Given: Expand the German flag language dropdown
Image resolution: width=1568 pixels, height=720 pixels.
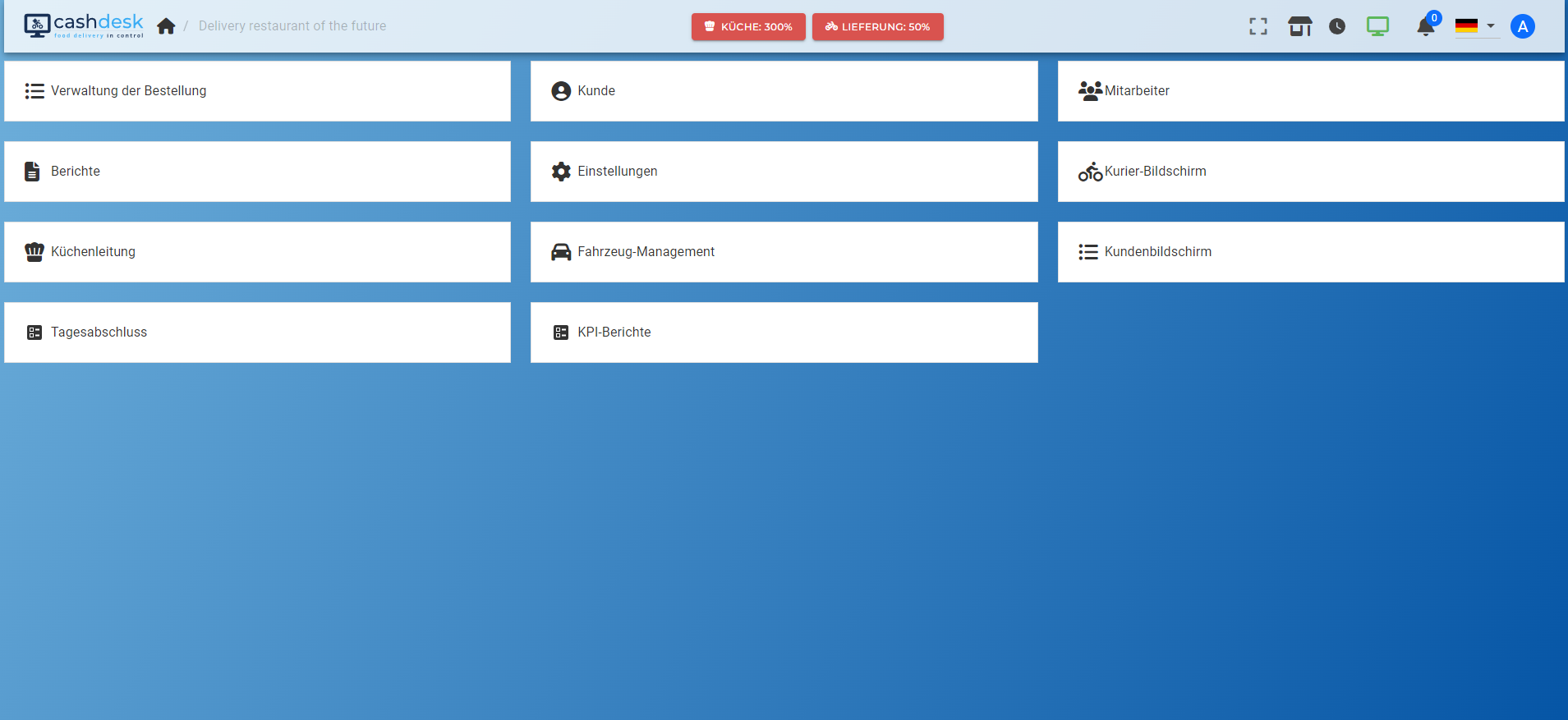Looking at the screenshot, I should (x=1475, y=26).
